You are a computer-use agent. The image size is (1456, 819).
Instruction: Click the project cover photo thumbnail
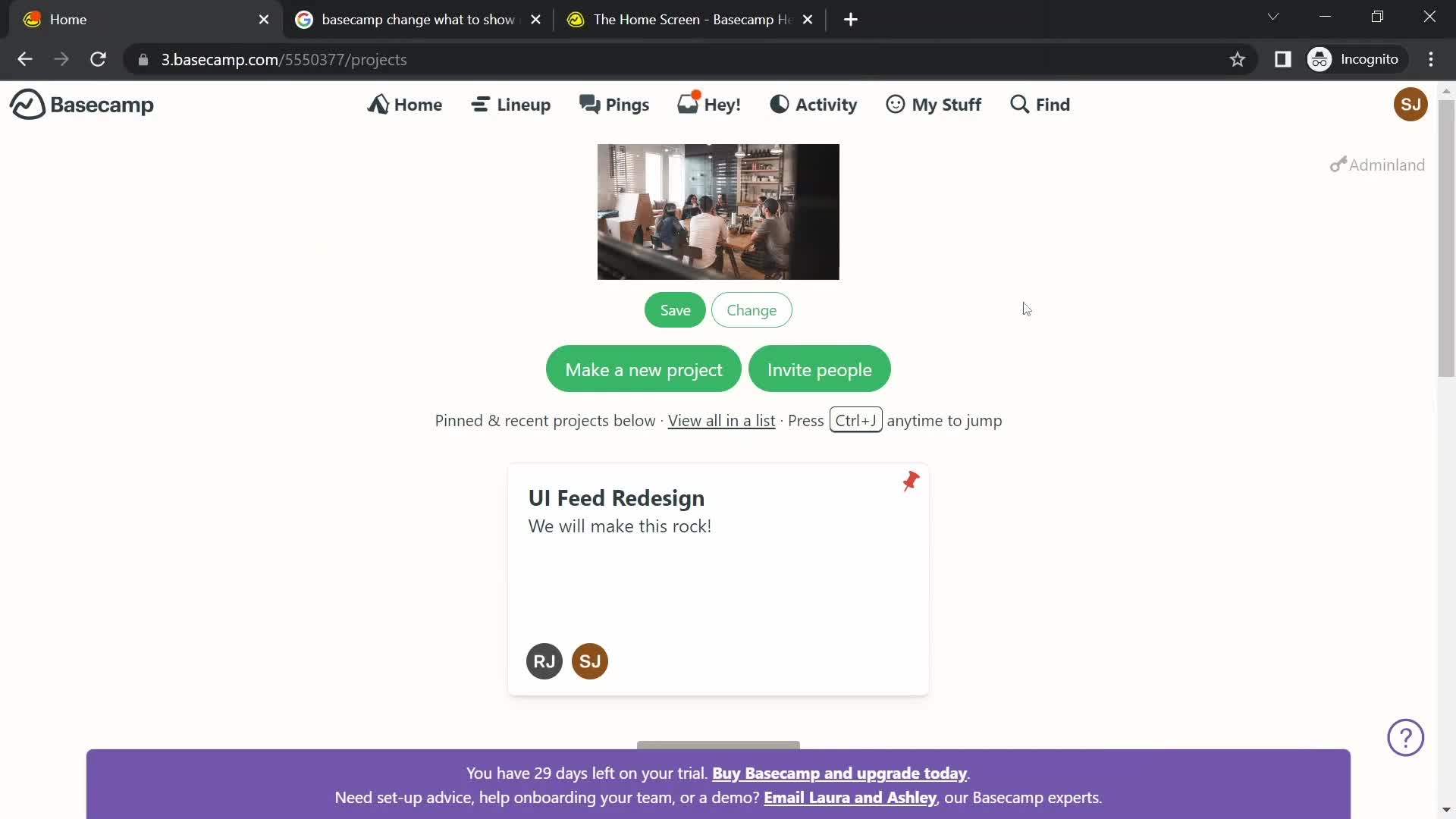[x=718, y=211]
